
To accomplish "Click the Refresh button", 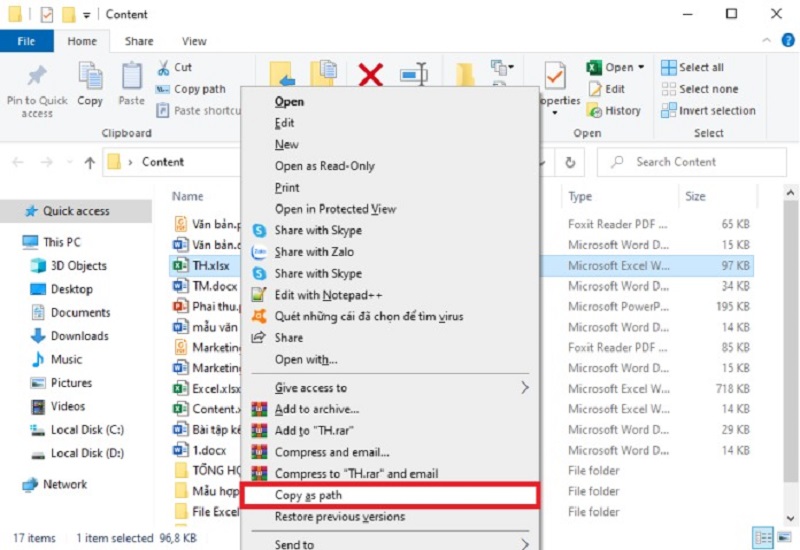I will (x=570, y=162).
